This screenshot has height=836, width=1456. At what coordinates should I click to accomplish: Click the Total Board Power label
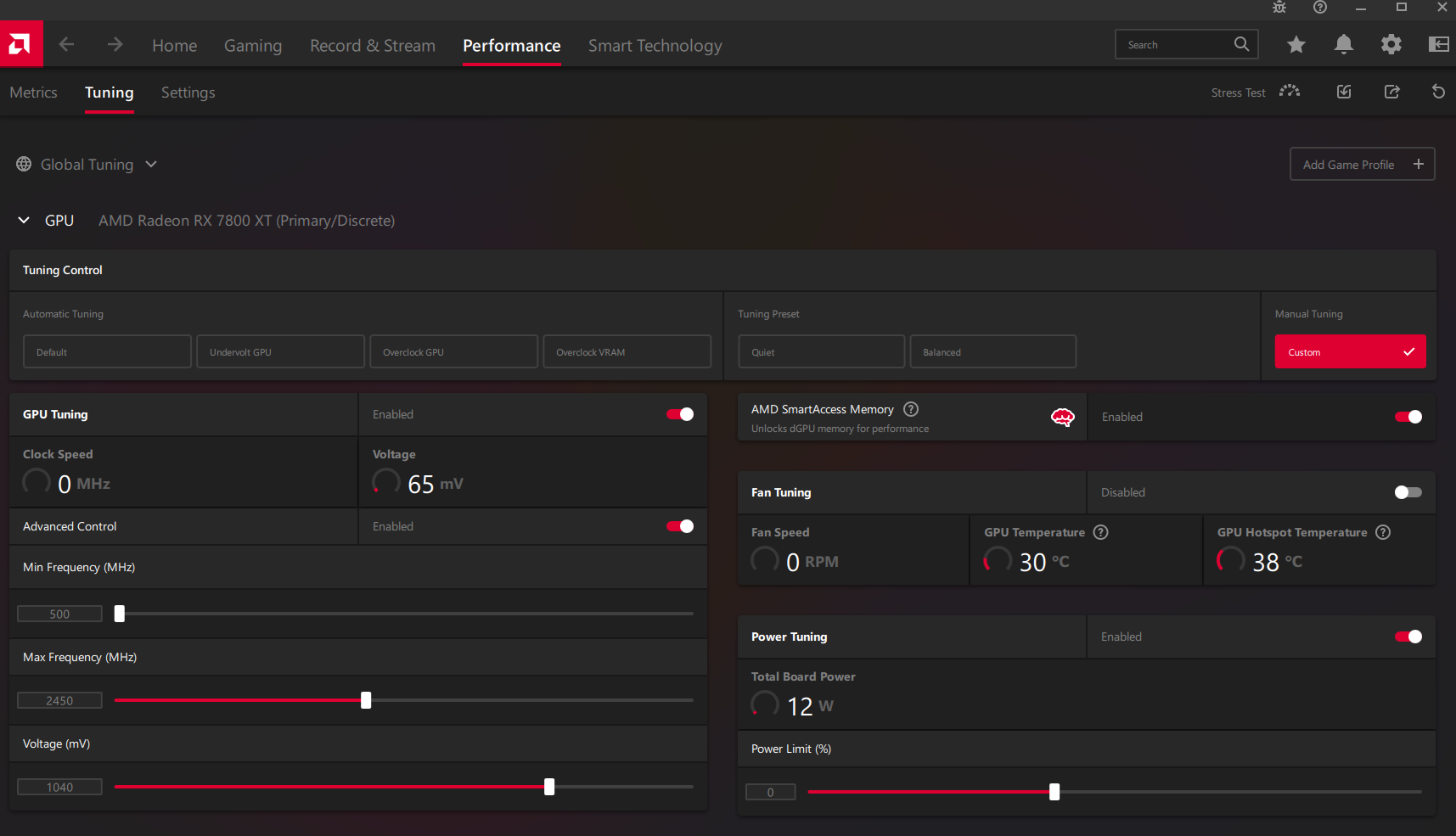tap(803, 676)
